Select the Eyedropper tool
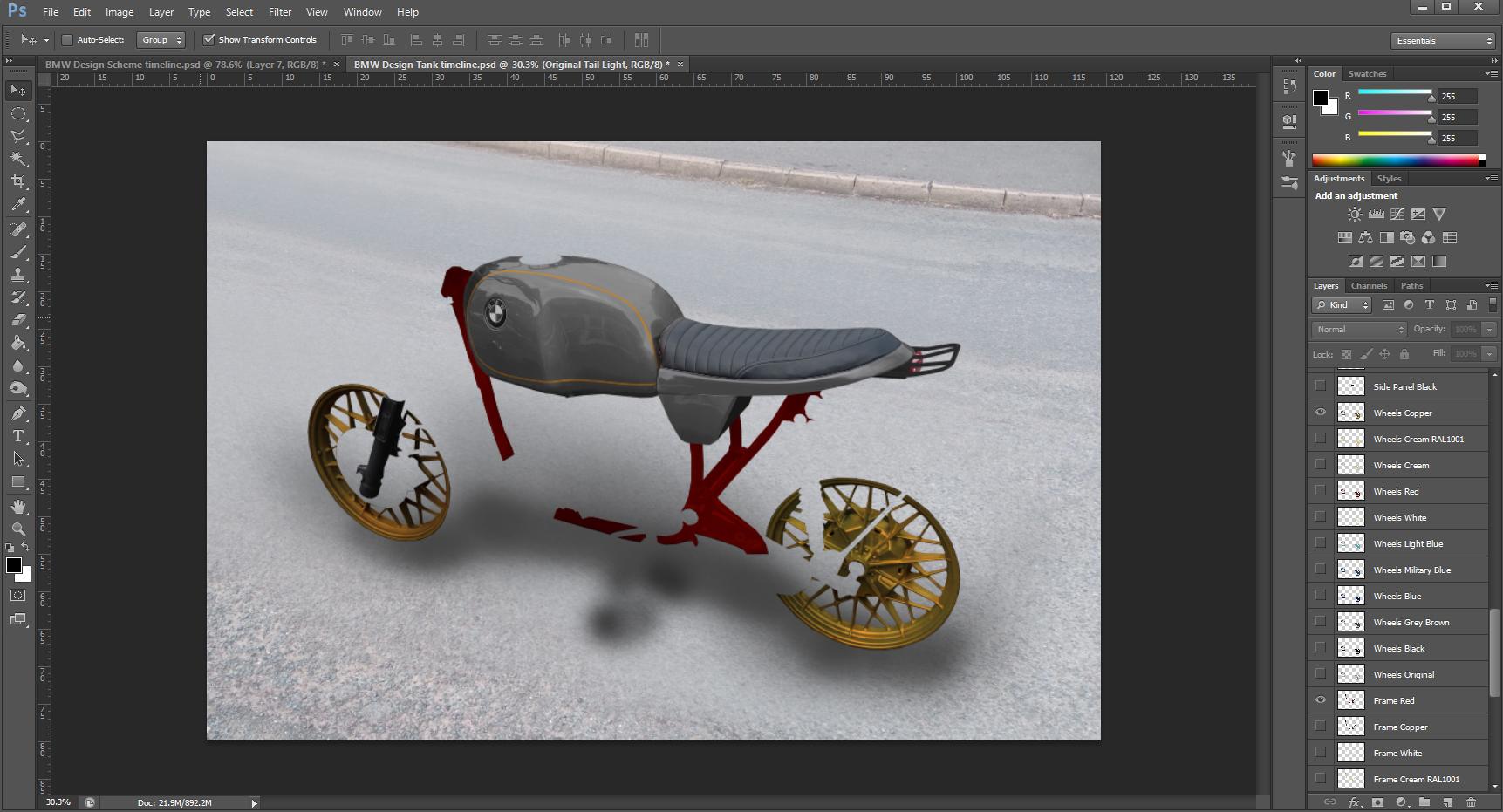 pos(18,204)
